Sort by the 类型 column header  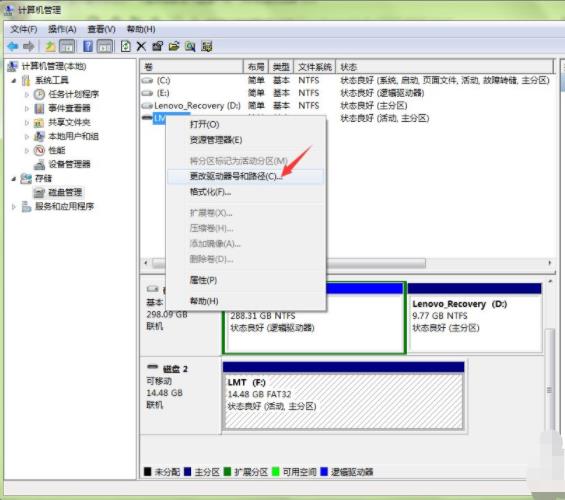pyautogui.click(x=281, y=67)
